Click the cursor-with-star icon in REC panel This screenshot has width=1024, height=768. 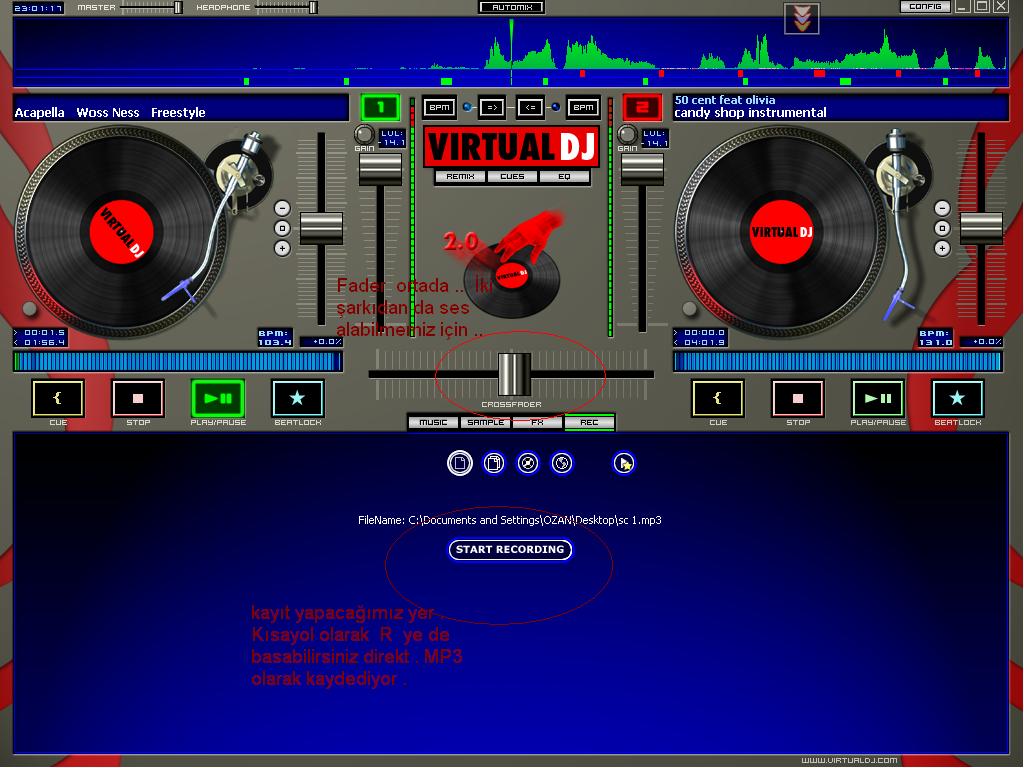click(624, 464)
